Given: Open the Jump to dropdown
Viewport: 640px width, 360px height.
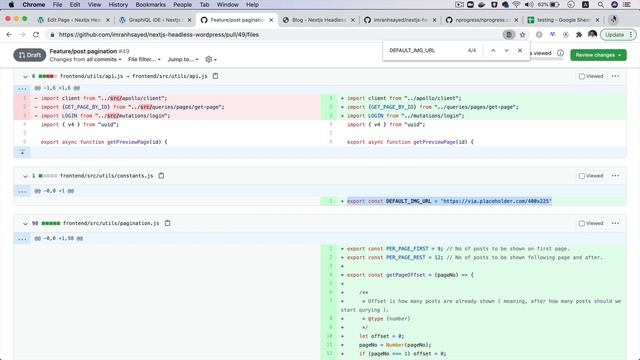Looking at the screenshot, I should point(183,59).
